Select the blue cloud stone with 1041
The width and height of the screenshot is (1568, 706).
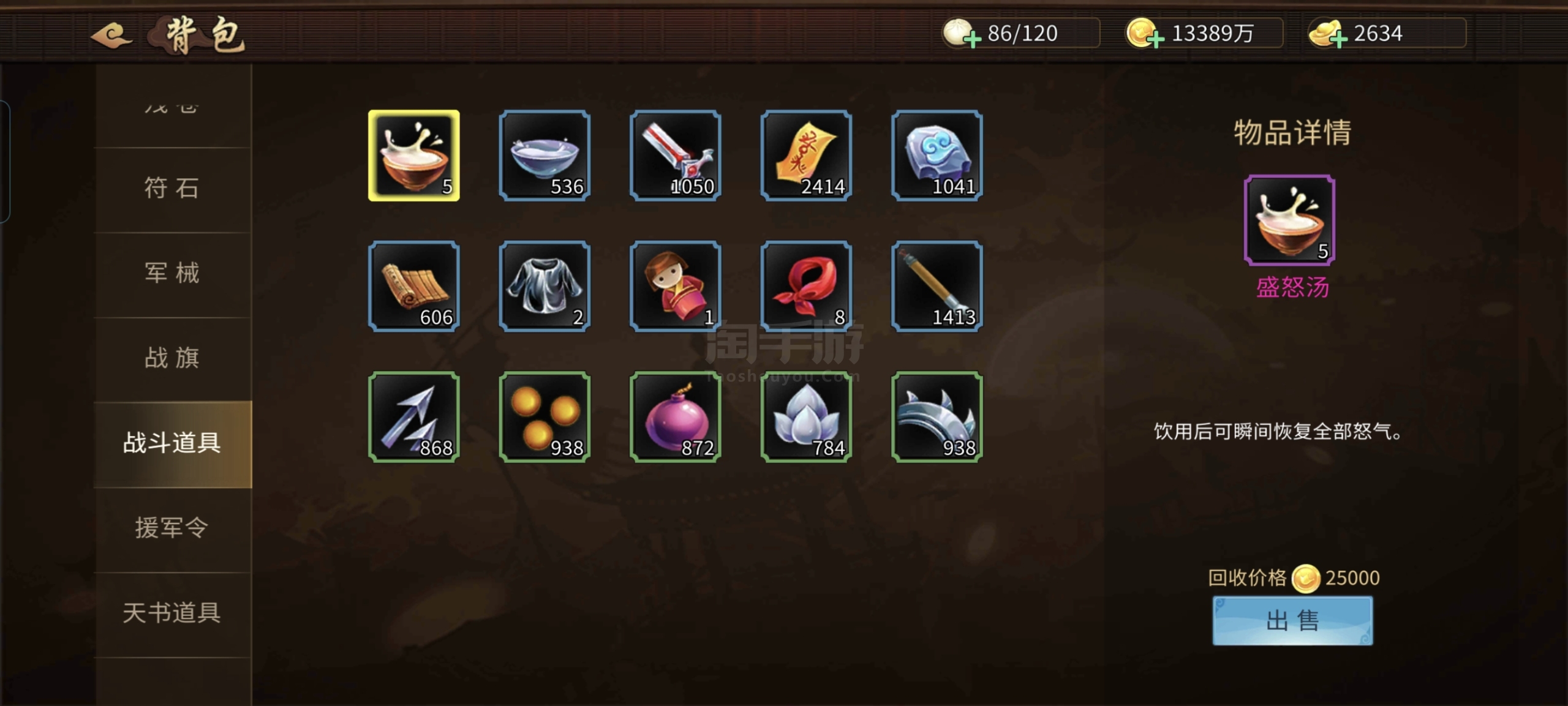tap(937, 156)
